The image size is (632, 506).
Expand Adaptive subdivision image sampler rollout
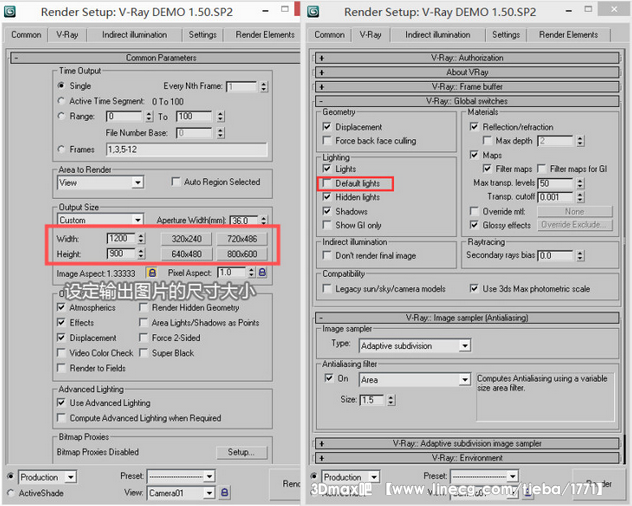pyautogui.click(x=467, y=443)
